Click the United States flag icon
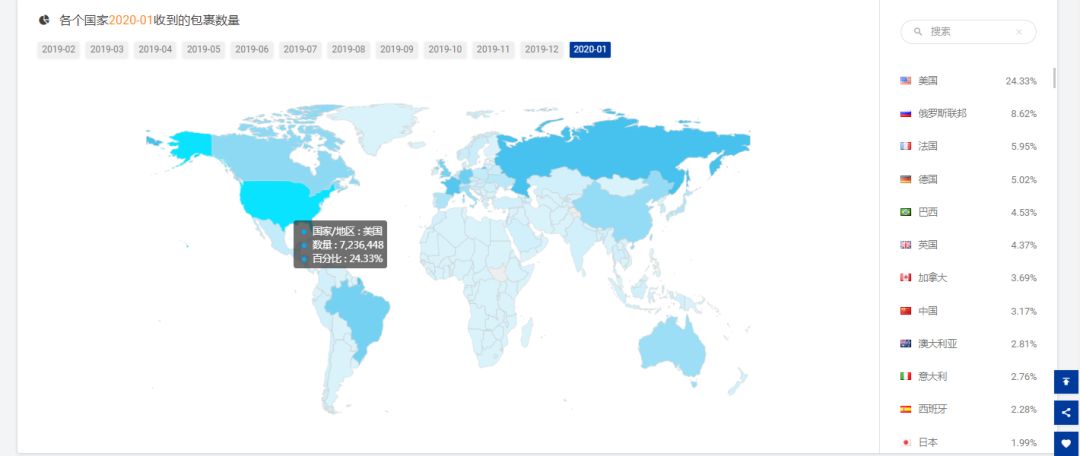This screenshot has height=456, width=1080. (906, 80)
